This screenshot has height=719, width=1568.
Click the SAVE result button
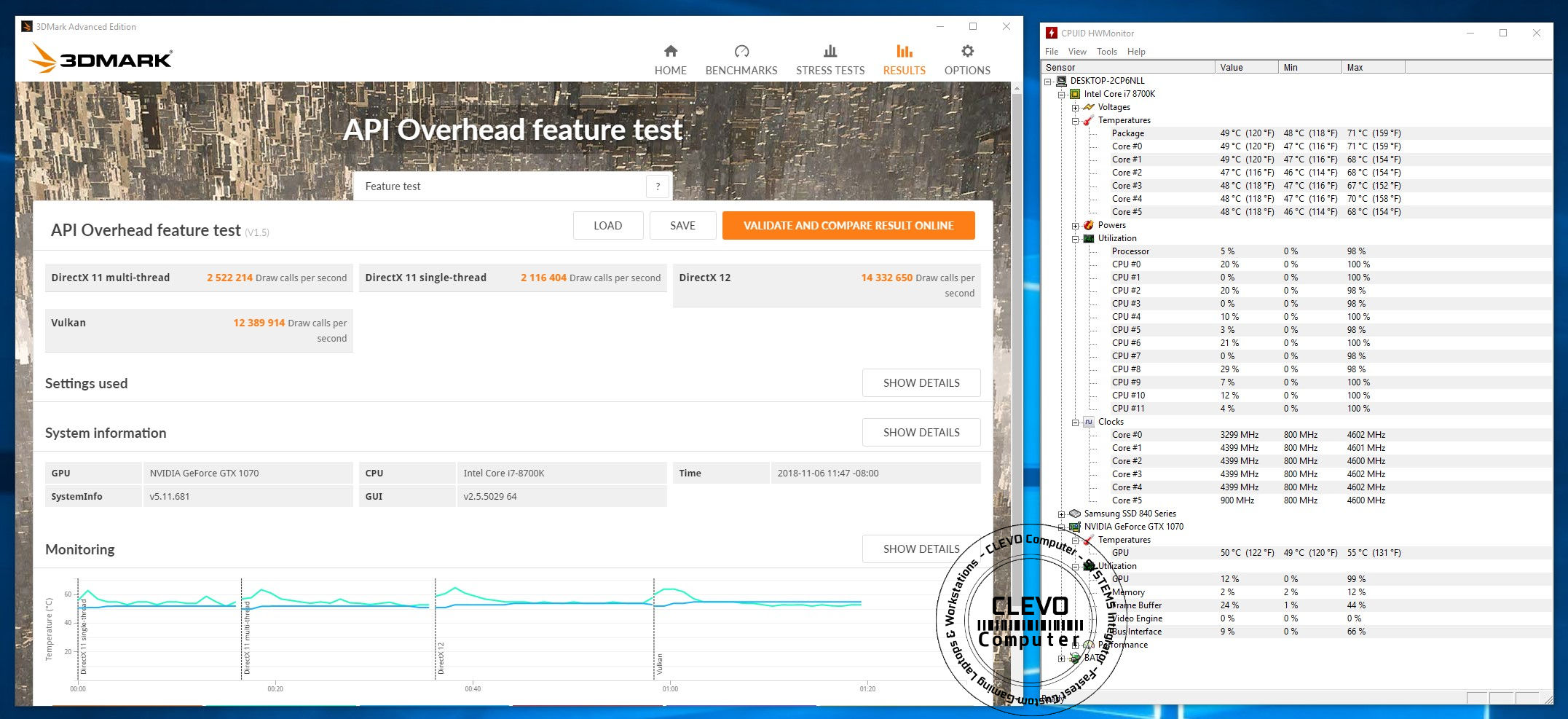pos(682,226)
